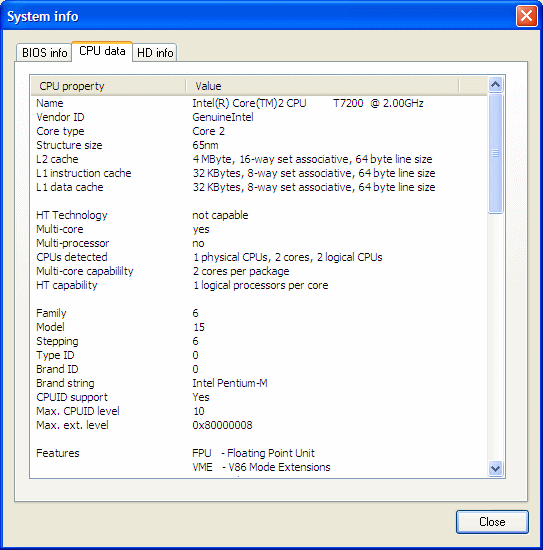Click the value '0x80000008'
This screenshot has height=550, width=543.
click(222, 425)
